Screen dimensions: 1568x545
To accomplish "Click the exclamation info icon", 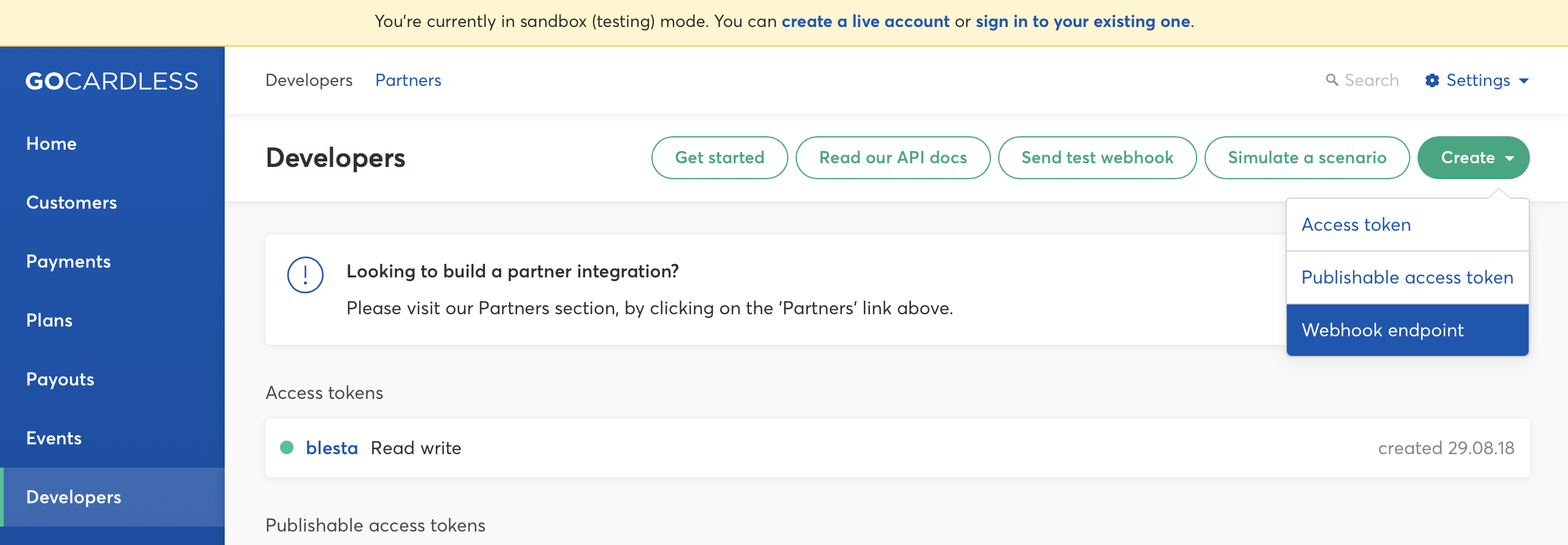I will tap(305, 275).
